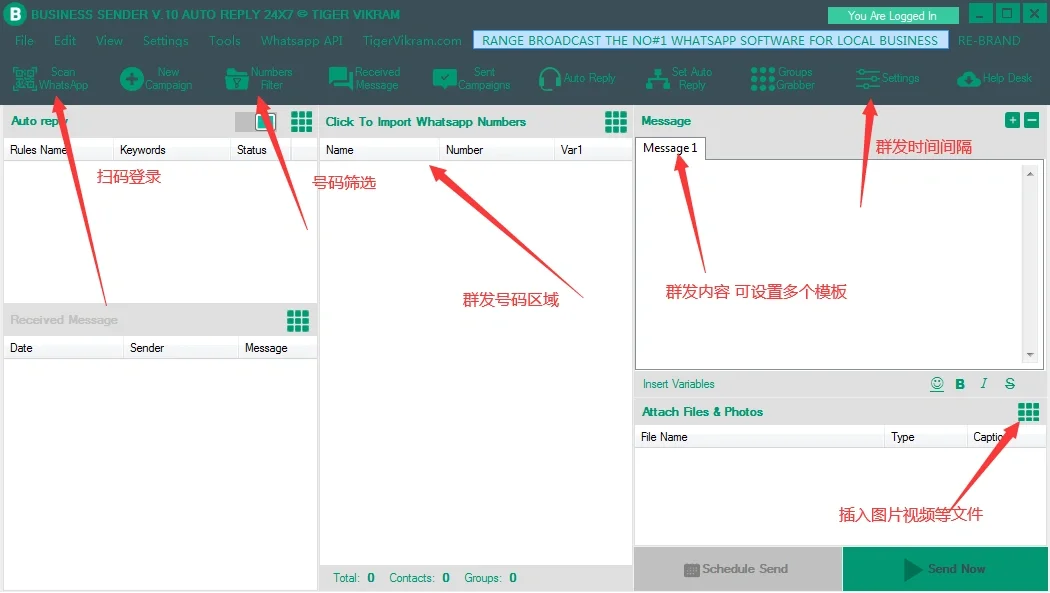Click message box scrollbar down arrow
Viewport: 1050px width, 593px height.
tap(1030, 355)
